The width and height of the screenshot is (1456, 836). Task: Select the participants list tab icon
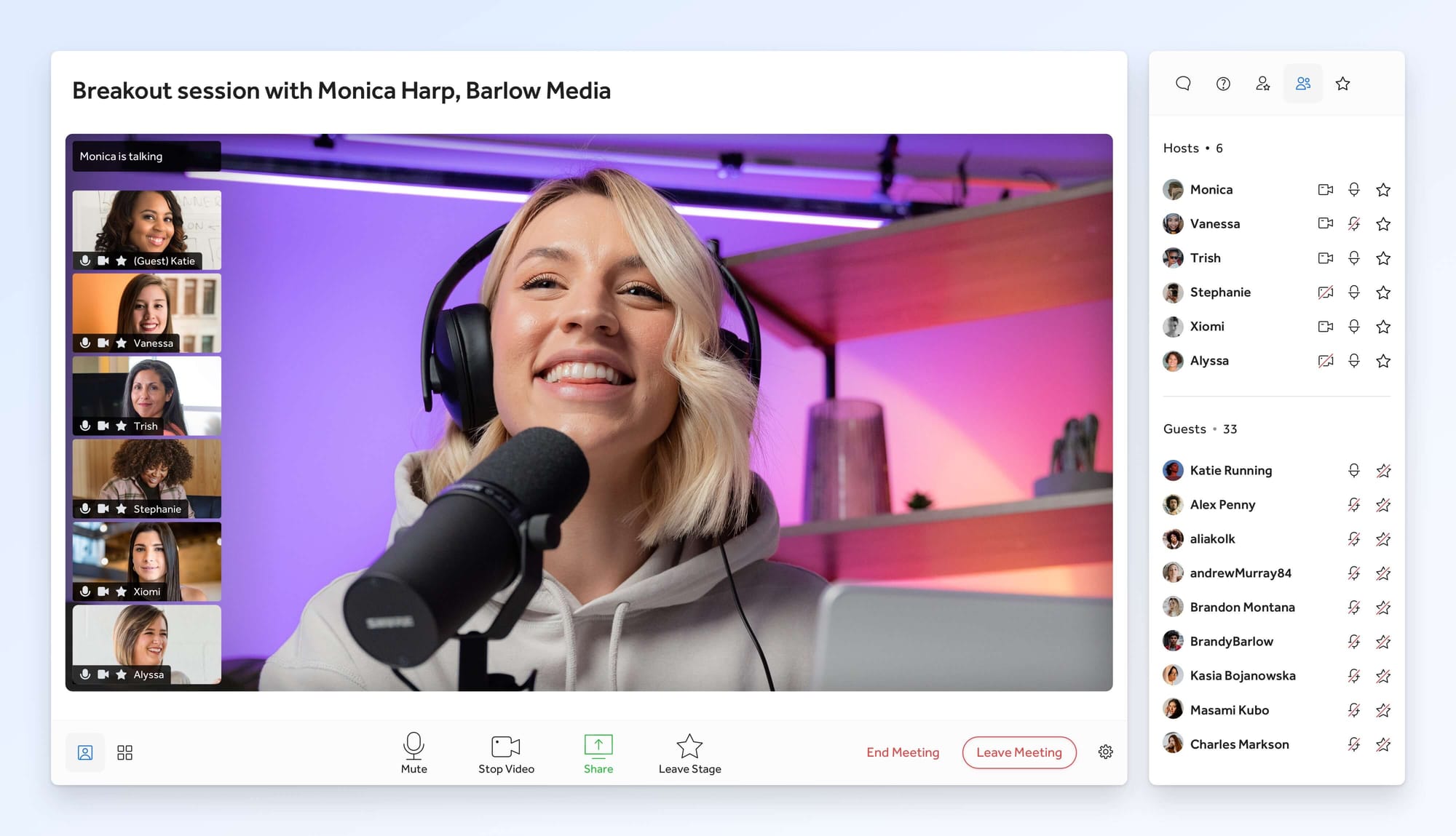[x=1303, y=84]
